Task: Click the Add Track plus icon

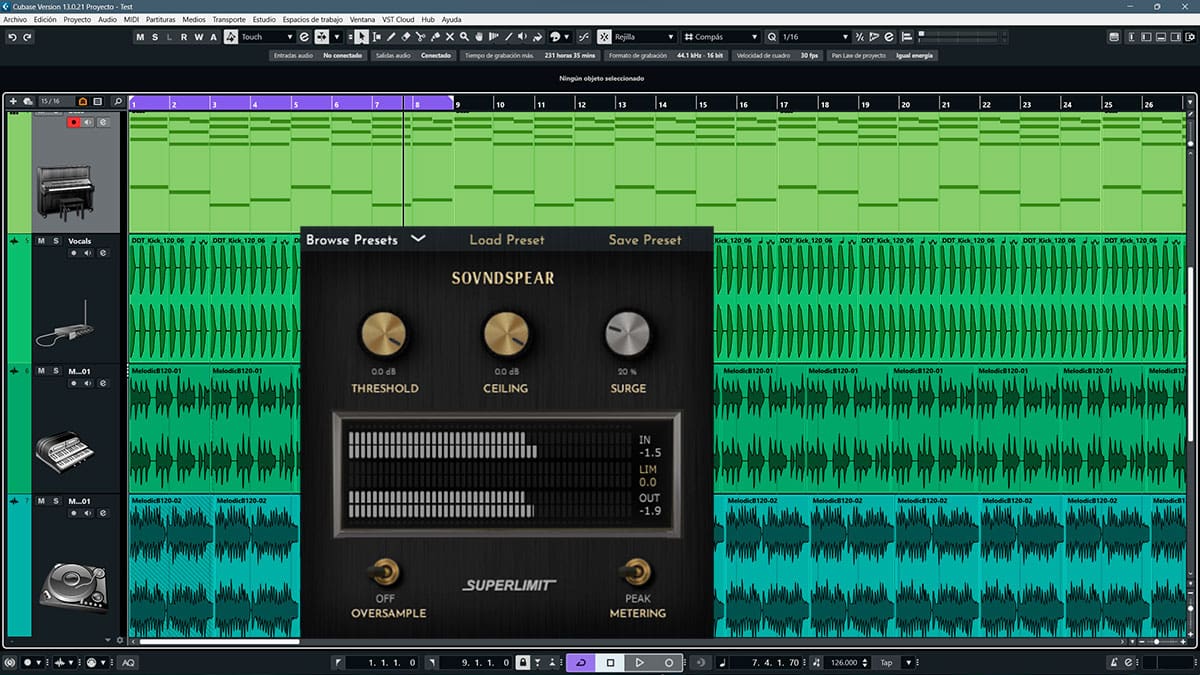Action: click(x=13, y=101)
